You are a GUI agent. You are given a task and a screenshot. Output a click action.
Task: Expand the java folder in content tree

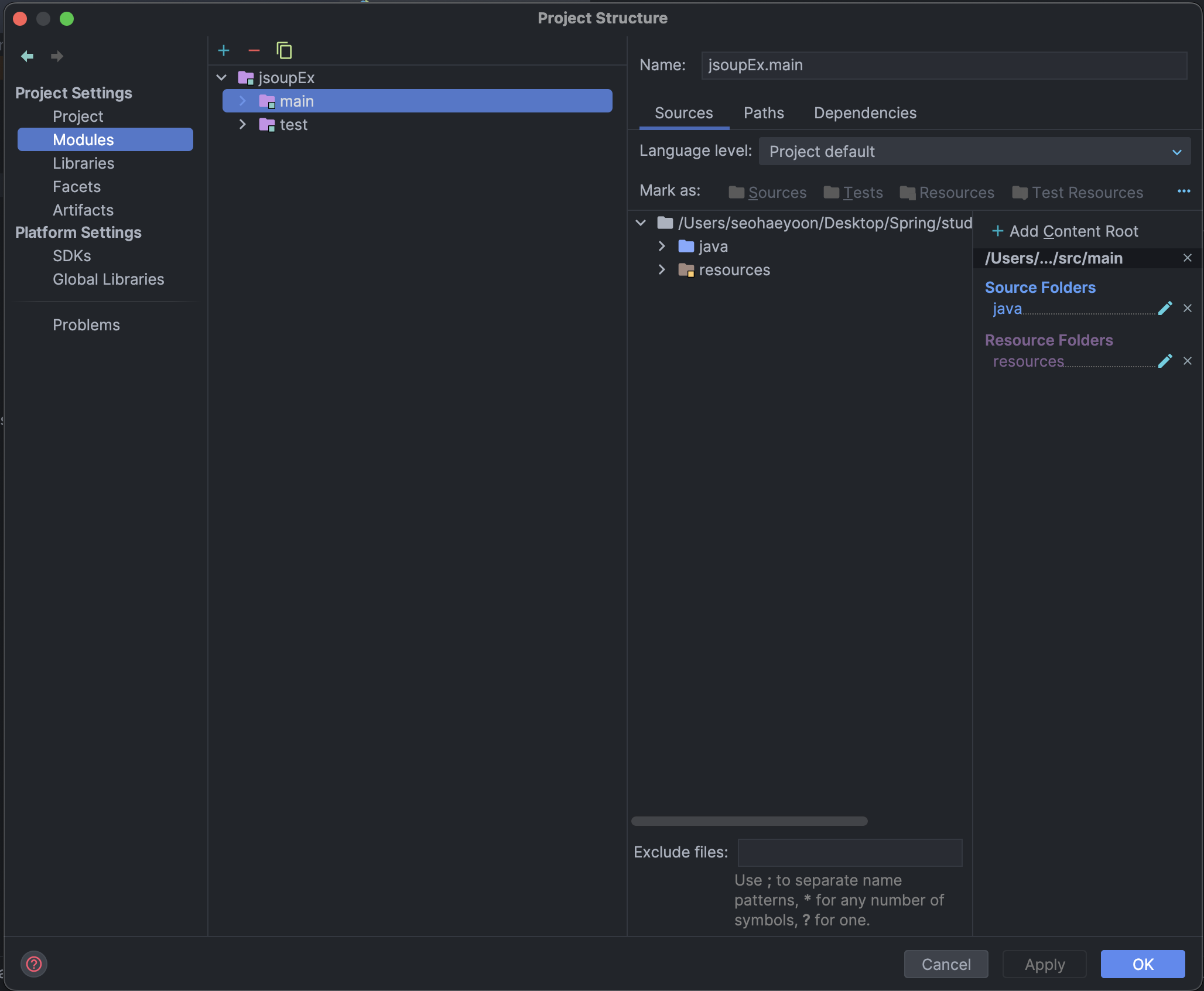click(662, 247)
